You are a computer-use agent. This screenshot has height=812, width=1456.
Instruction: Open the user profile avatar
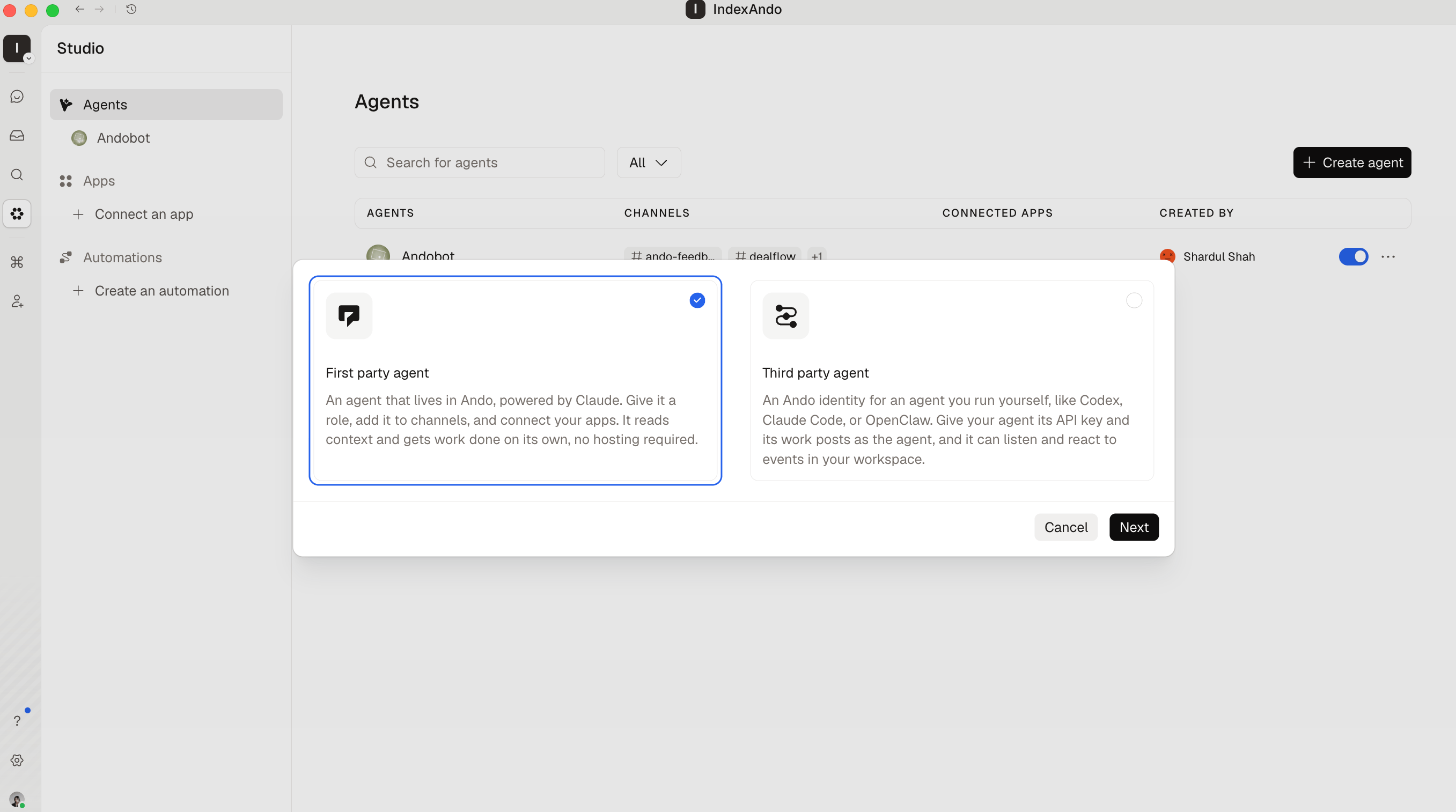[17, 800]
